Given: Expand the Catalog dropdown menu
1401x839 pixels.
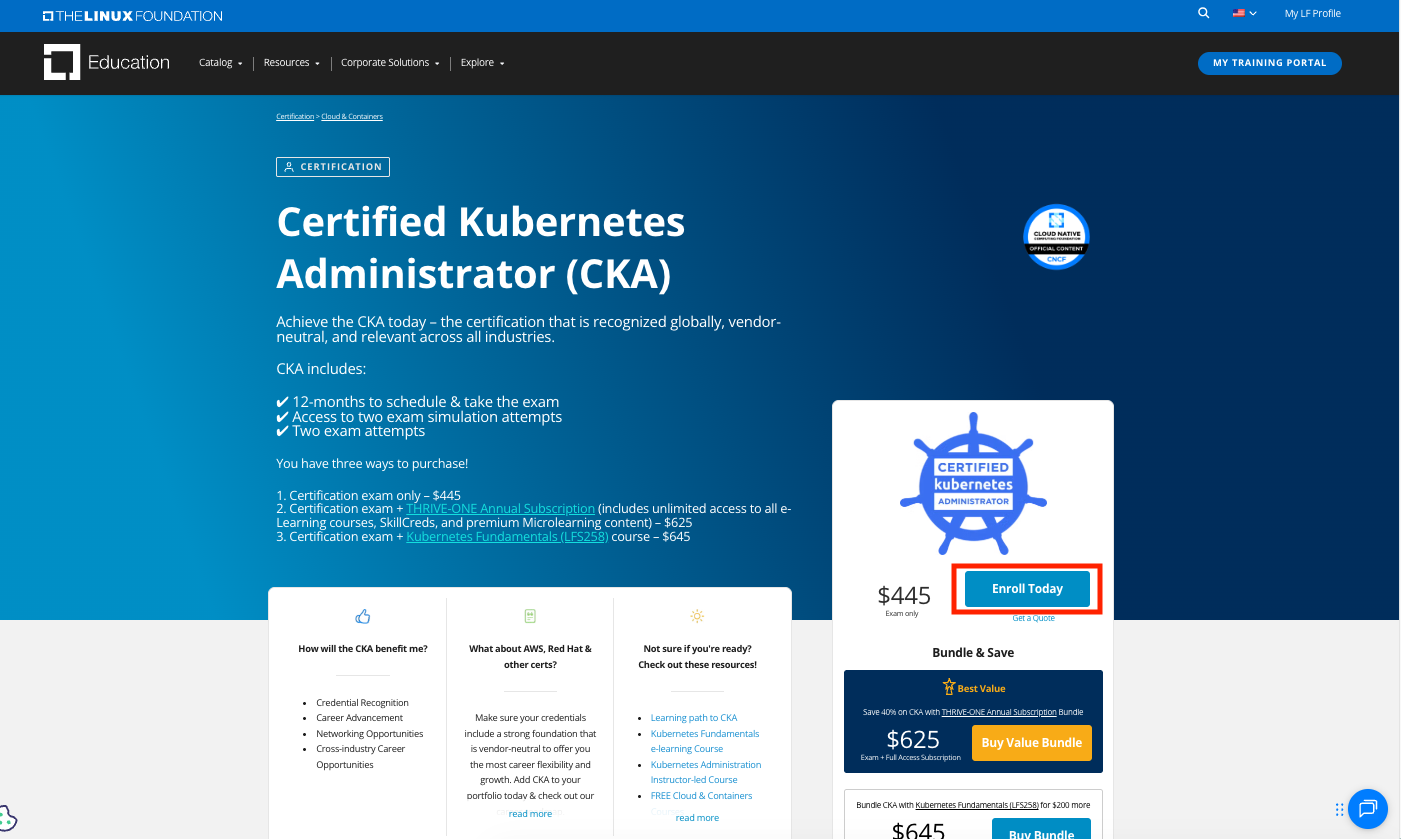Looking at the screenshot, I should 221,63.
